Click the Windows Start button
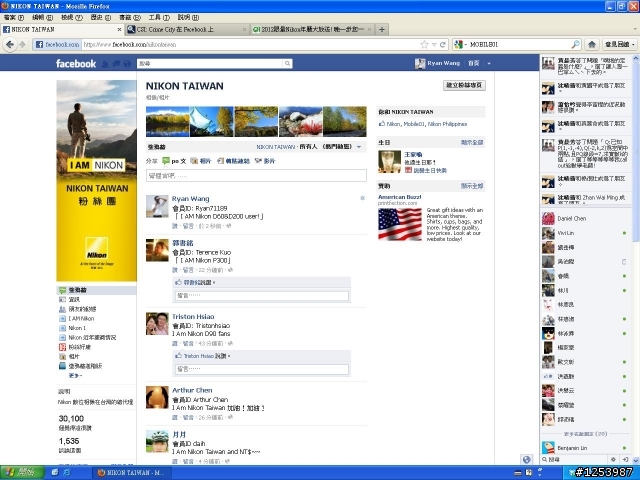 (22, 473)
